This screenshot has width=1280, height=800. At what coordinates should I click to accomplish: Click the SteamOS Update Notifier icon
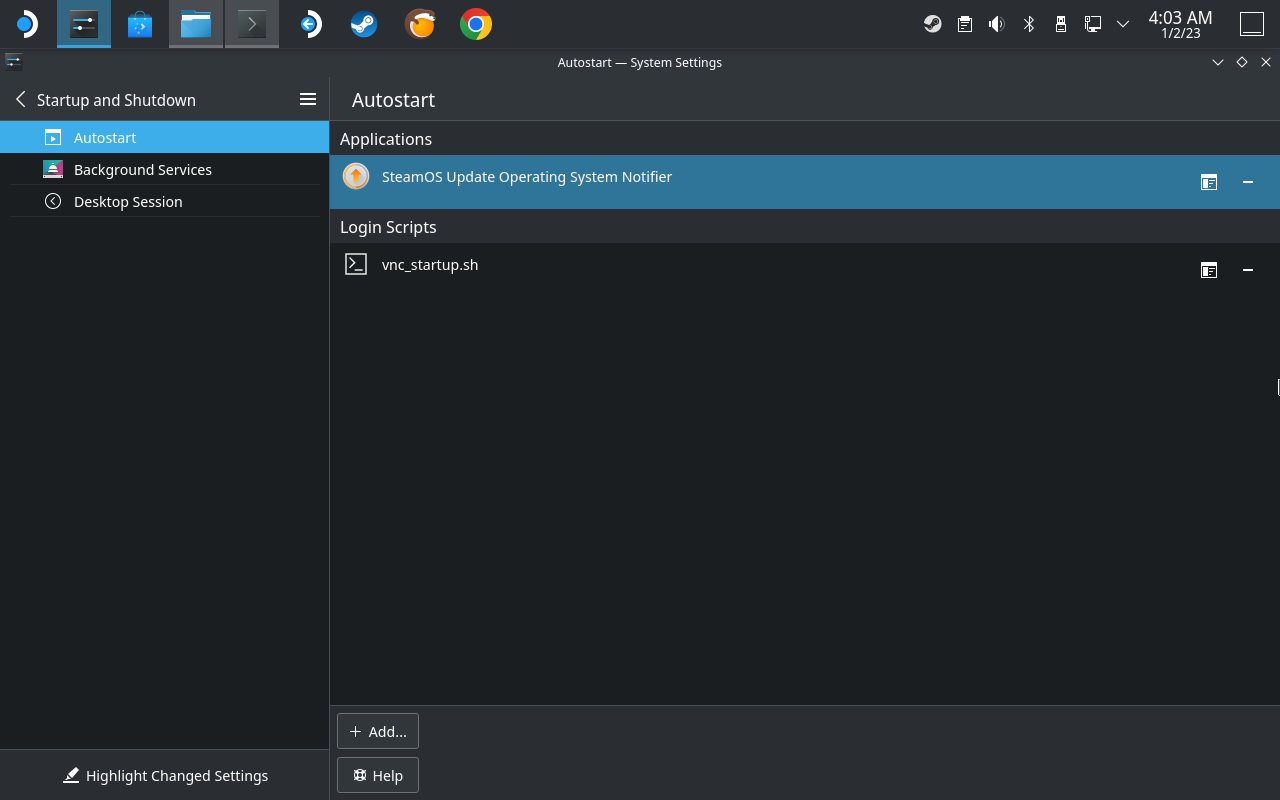click(356, 176)
